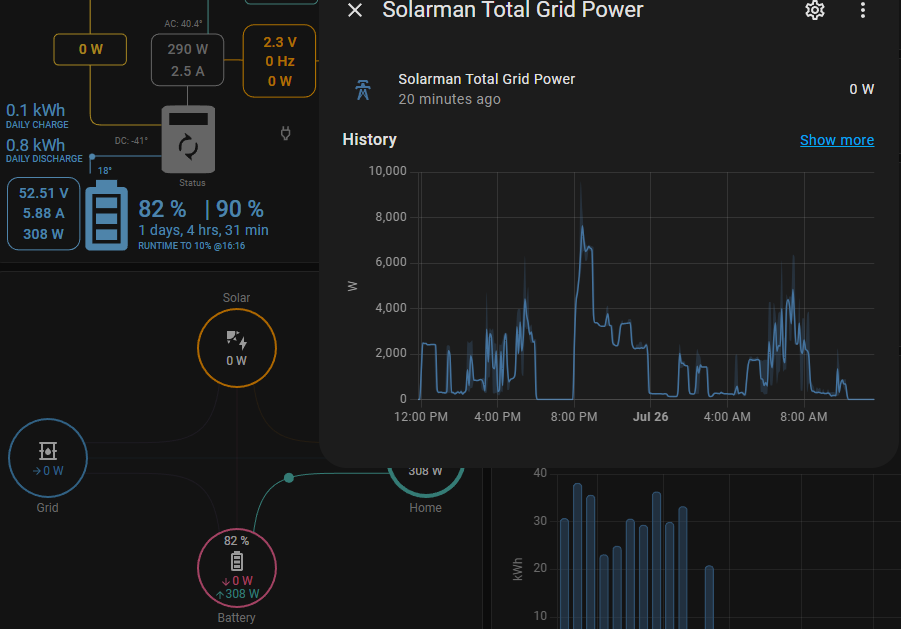Click the 290 W AC power box

pos(187,59)
